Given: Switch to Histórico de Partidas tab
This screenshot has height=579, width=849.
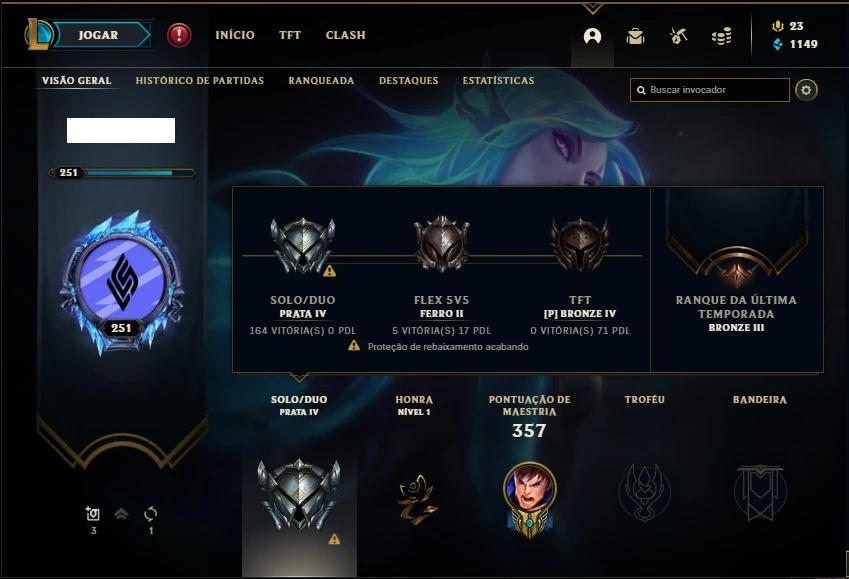Looking at the screenshot, I should point(200,80).
